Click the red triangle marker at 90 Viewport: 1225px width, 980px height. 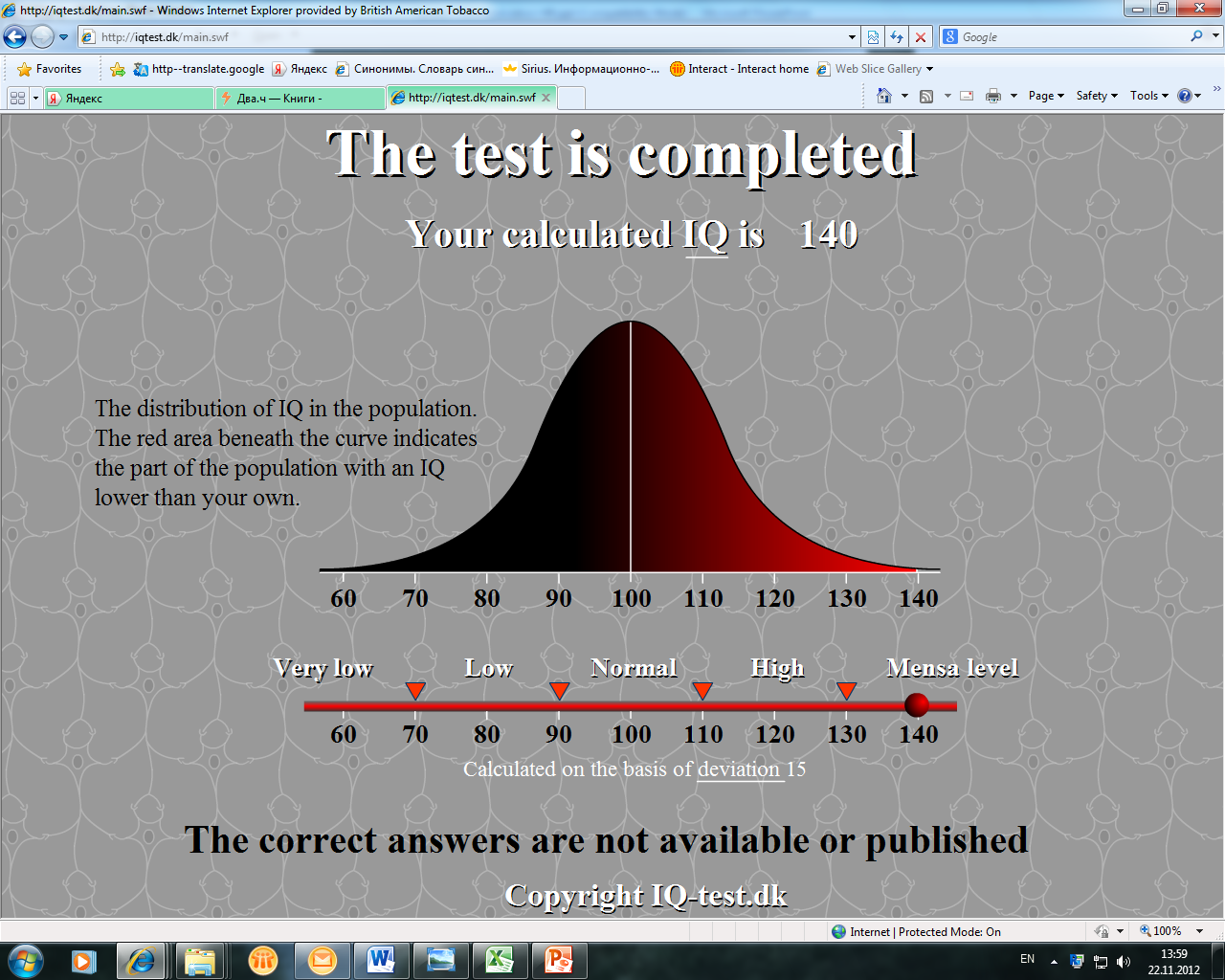pyautogui.click(x=560, y=691)
